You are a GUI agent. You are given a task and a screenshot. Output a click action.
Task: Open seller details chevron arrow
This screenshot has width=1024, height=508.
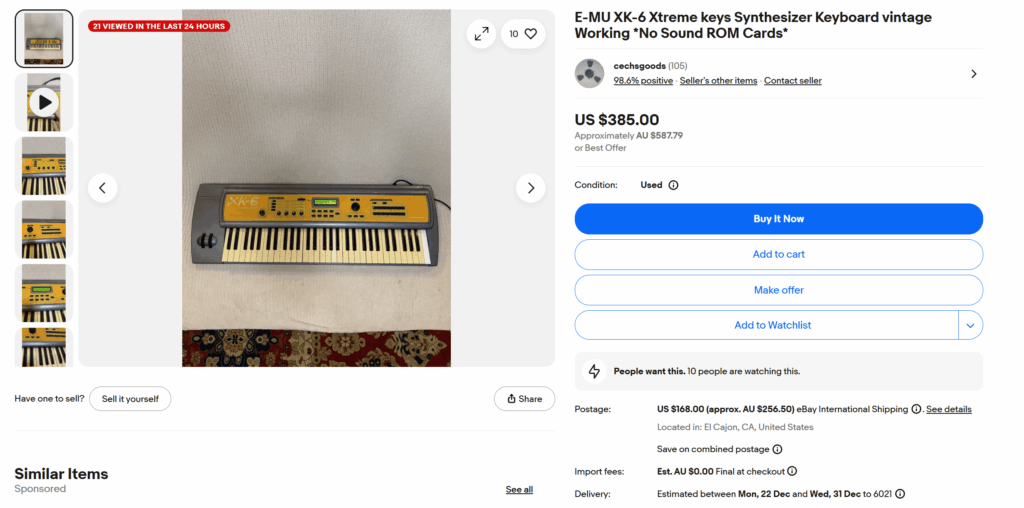(x=973, y=73)
